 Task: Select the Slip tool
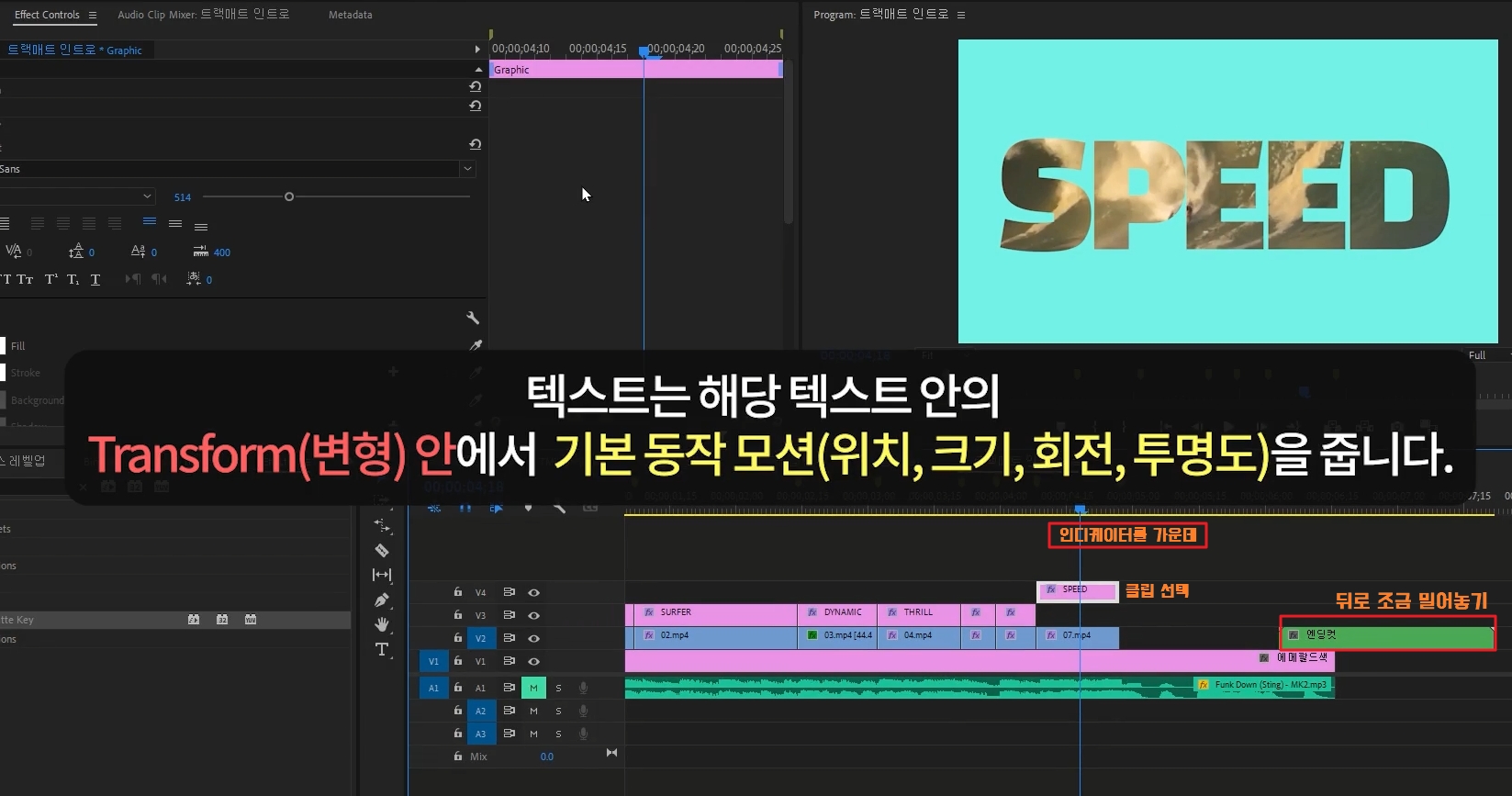[382, 575]
